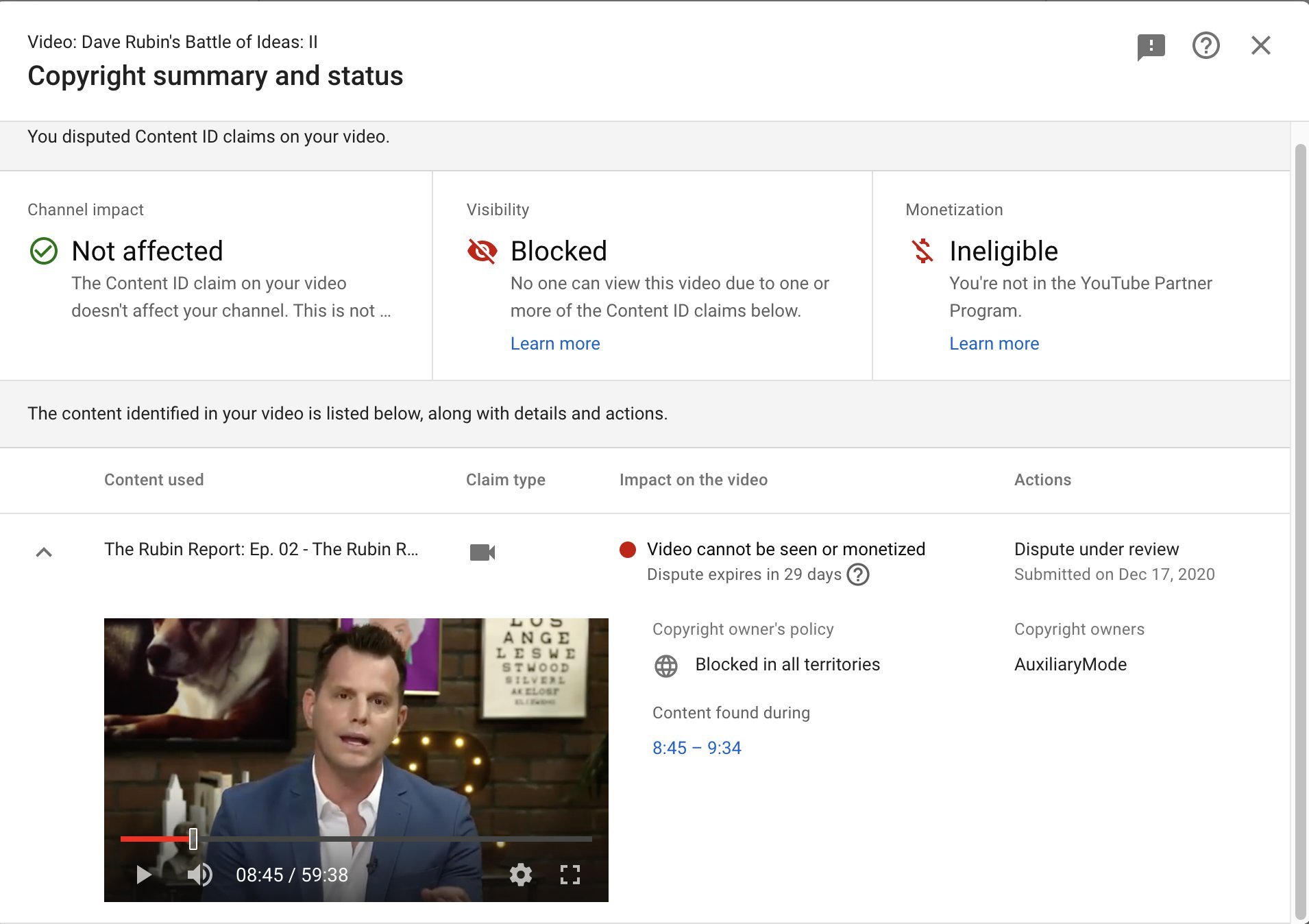Click Video cannot be seen or monetized text
The height and width of the screenshot is (924, 1309).
coord(786,549)
